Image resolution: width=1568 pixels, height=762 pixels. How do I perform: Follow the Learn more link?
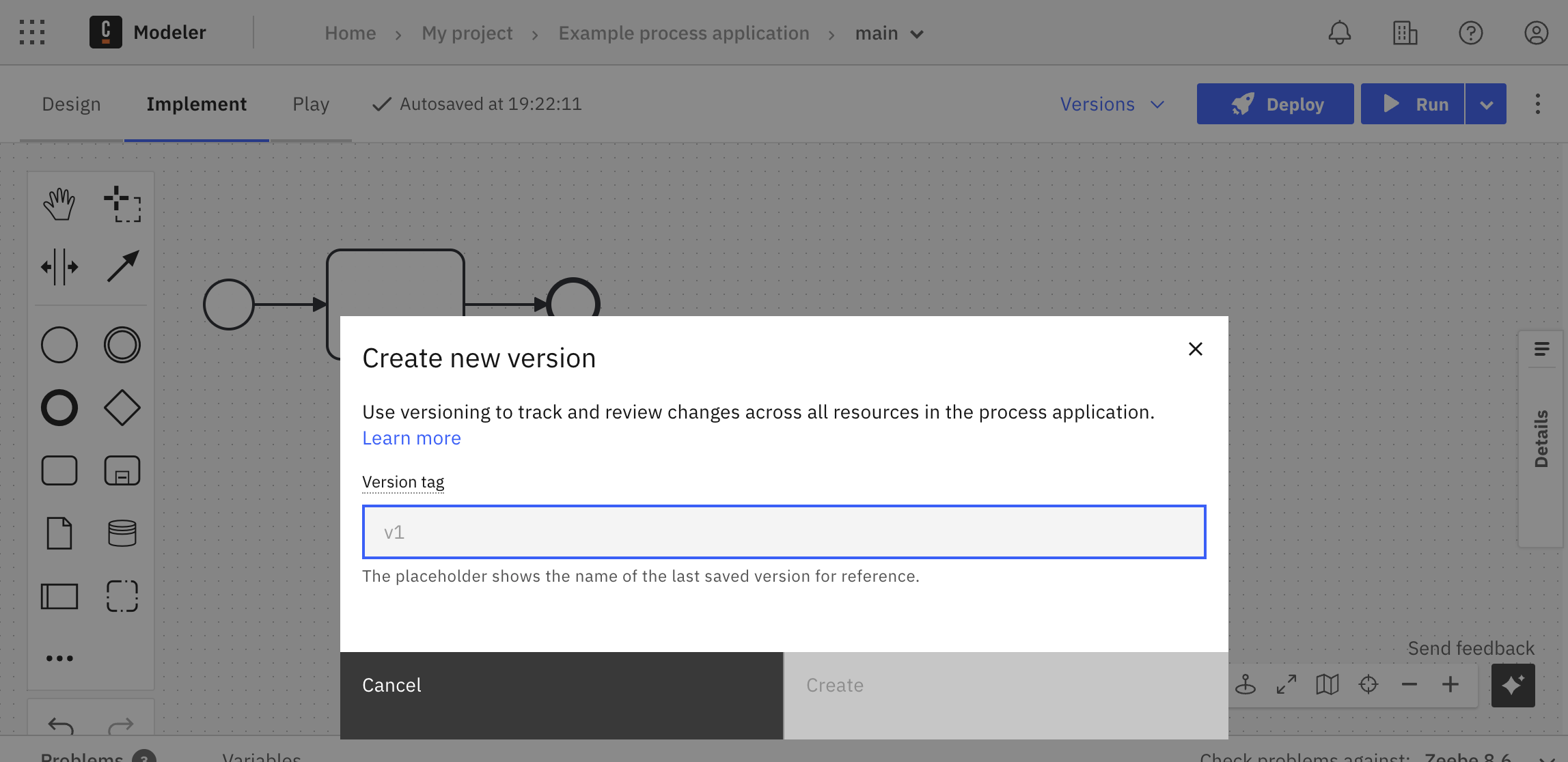click(411, 438)
